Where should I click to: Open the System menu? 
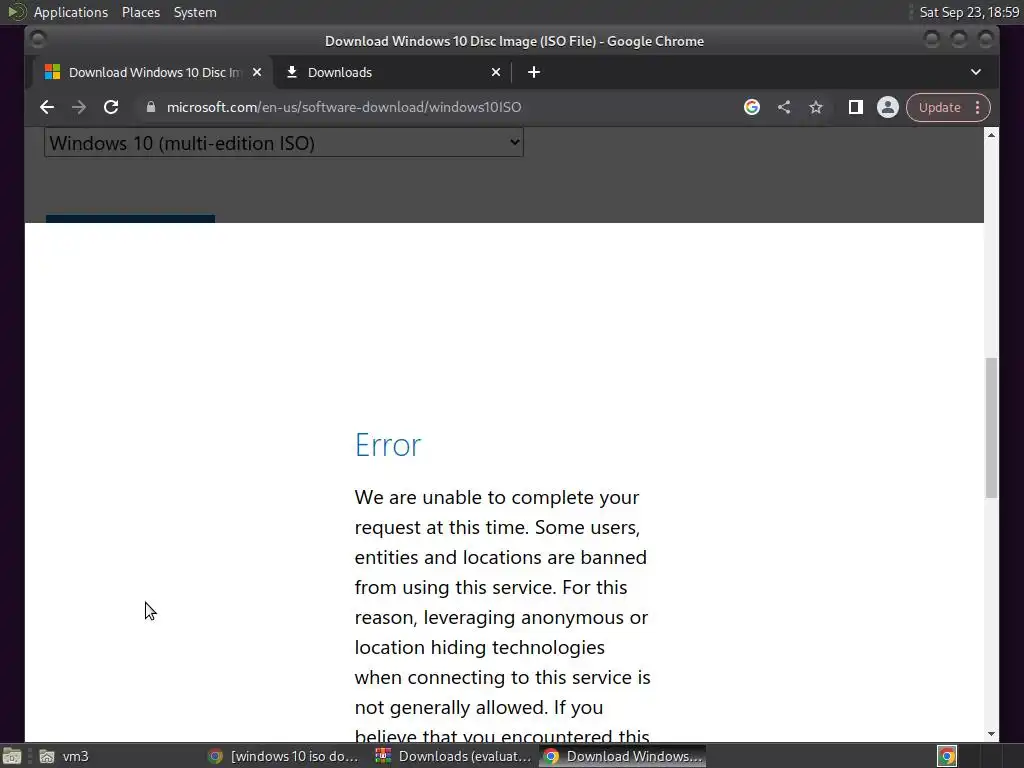[x=195, y=12]
